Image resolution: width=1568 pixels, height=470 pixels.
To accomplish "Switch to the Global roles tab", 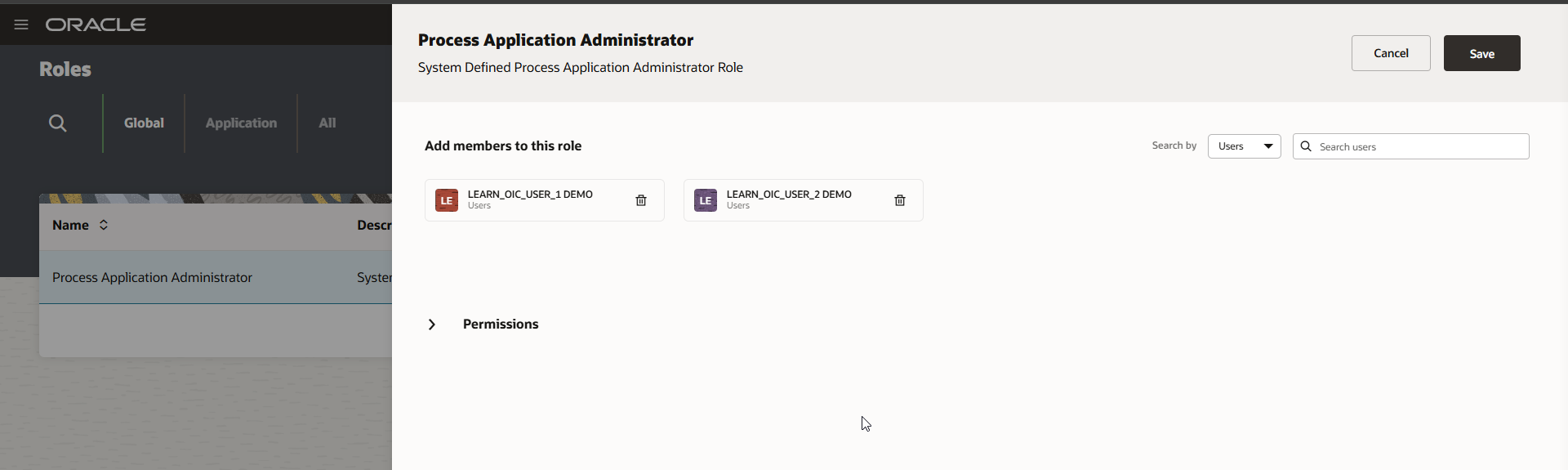I will pos(144,123).
